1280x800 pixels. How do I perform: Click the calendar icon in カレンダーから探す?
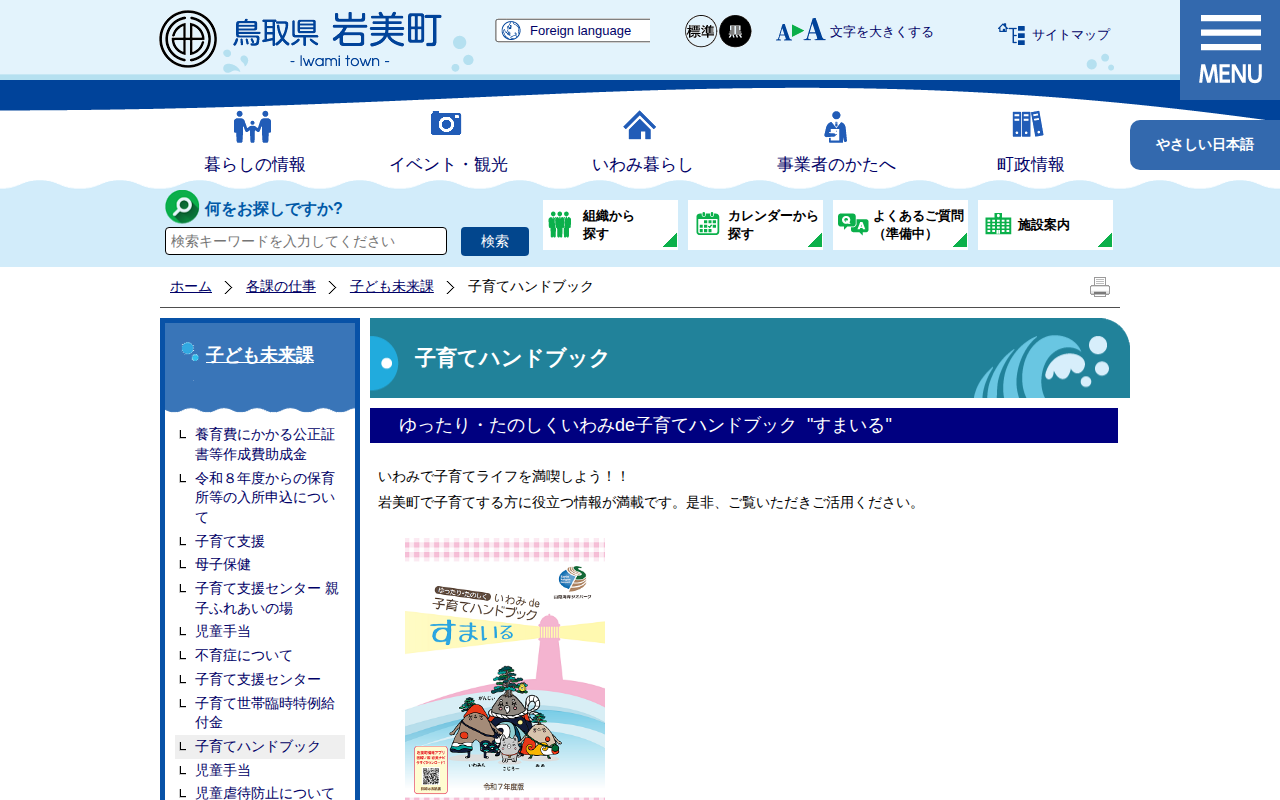tap(708, 224)
